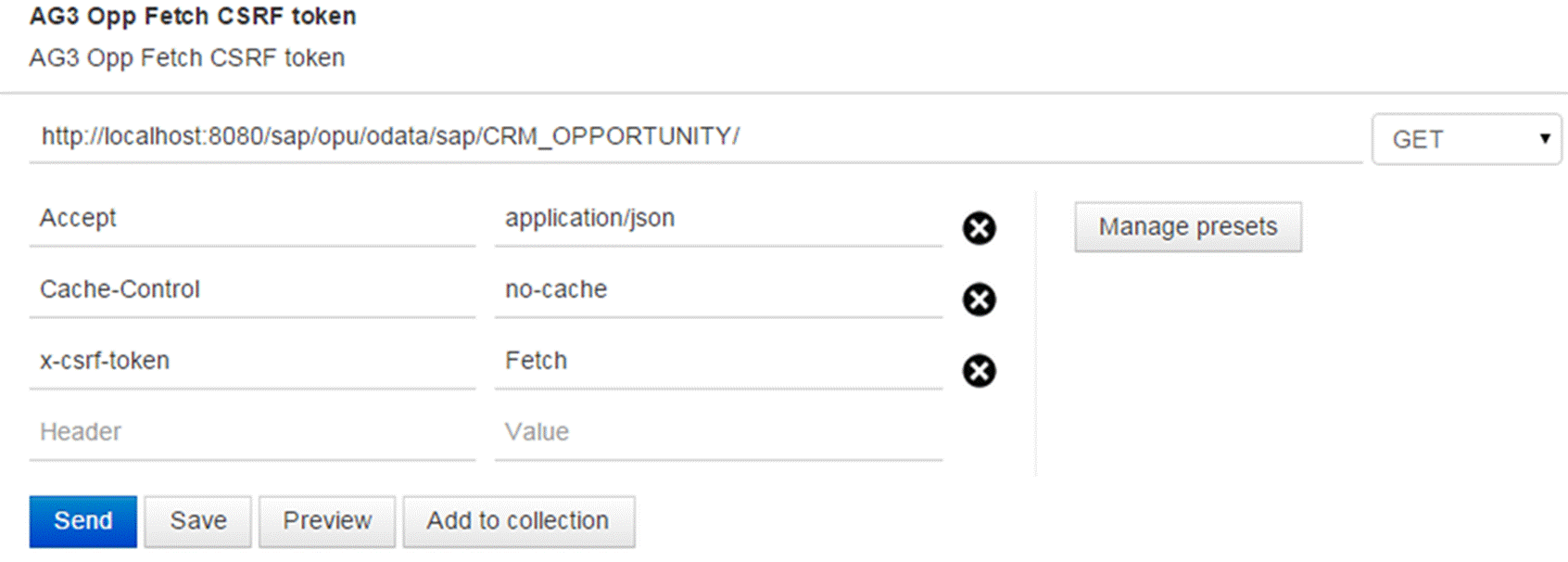Add request to collection

518,521
